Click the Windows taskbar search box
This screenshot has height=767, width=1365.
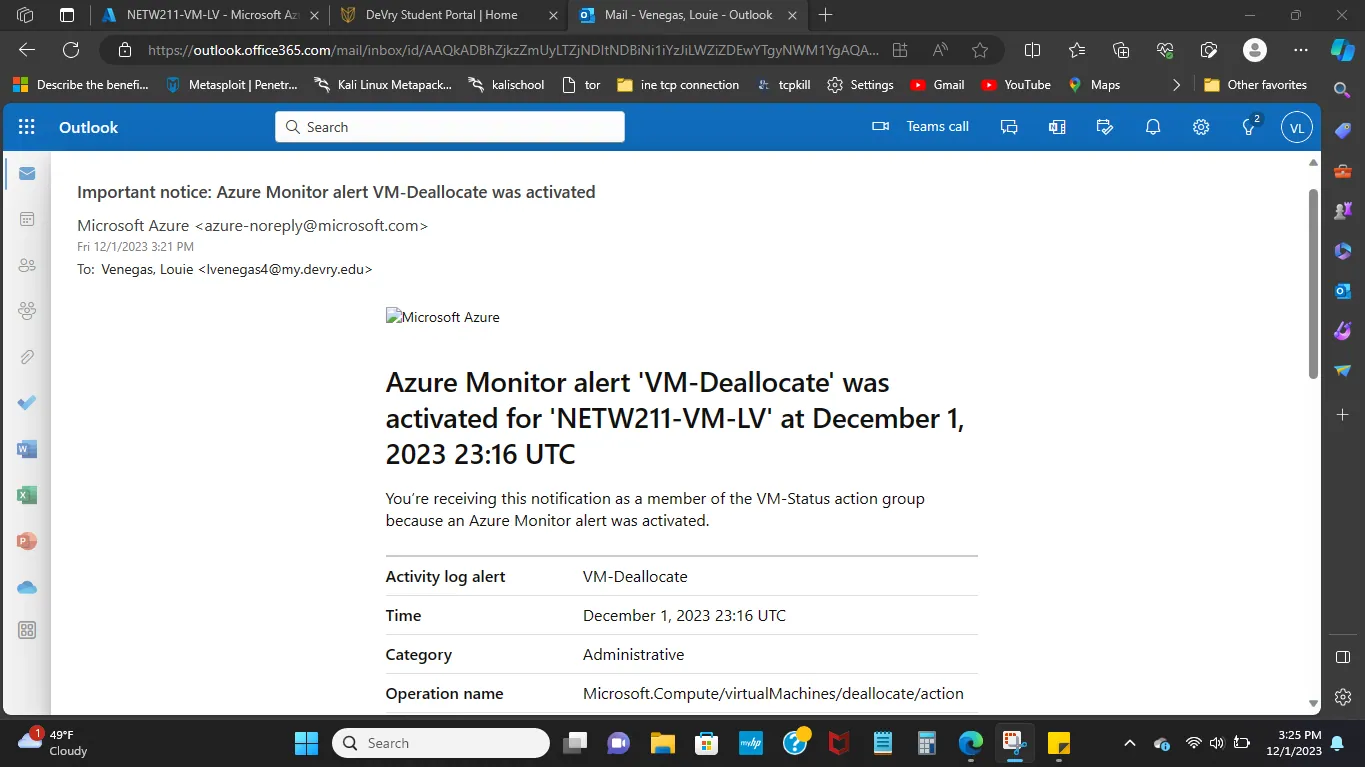tap(441, 743)
